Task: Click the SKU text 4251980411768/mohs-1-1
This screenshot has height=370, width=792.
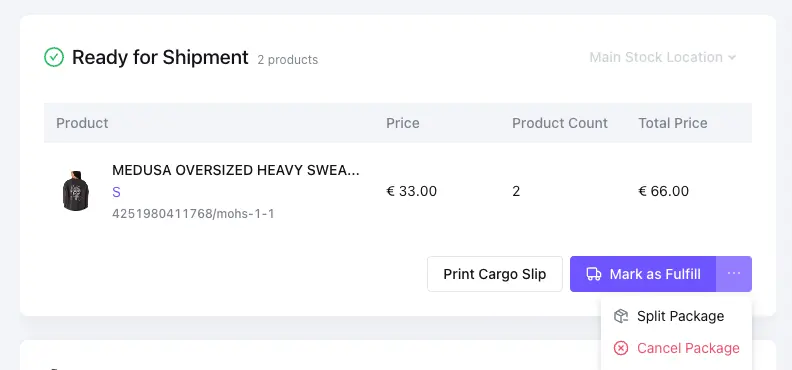Action: point(193,214)
